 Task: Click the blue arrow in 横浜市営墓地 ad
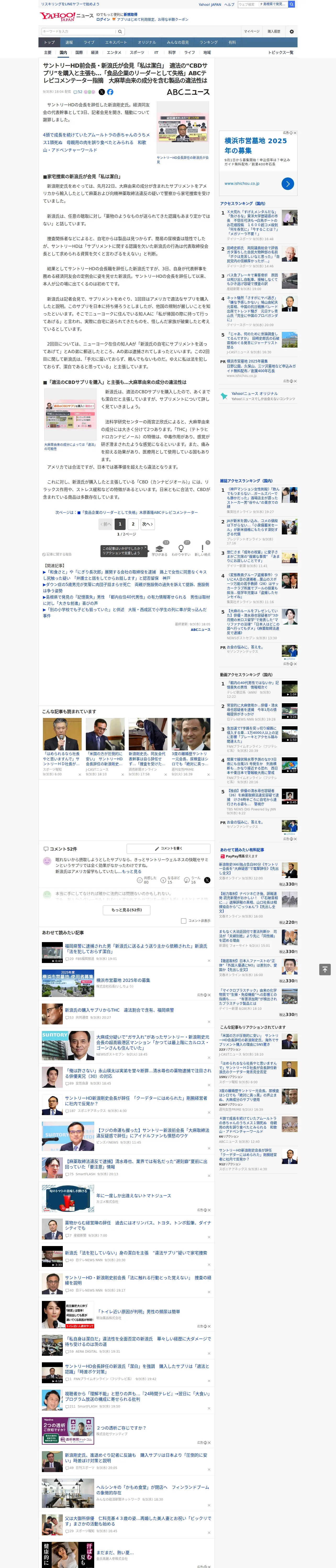(x=288, y=183)
